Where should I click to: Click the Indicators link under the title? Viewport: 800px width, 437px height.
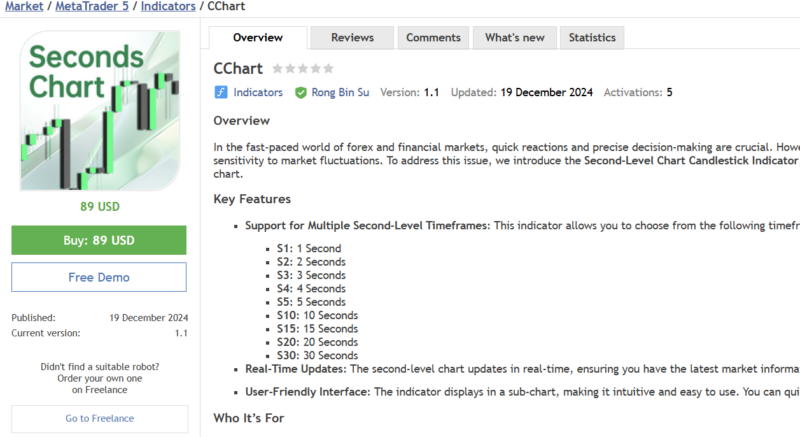point(257,92)
